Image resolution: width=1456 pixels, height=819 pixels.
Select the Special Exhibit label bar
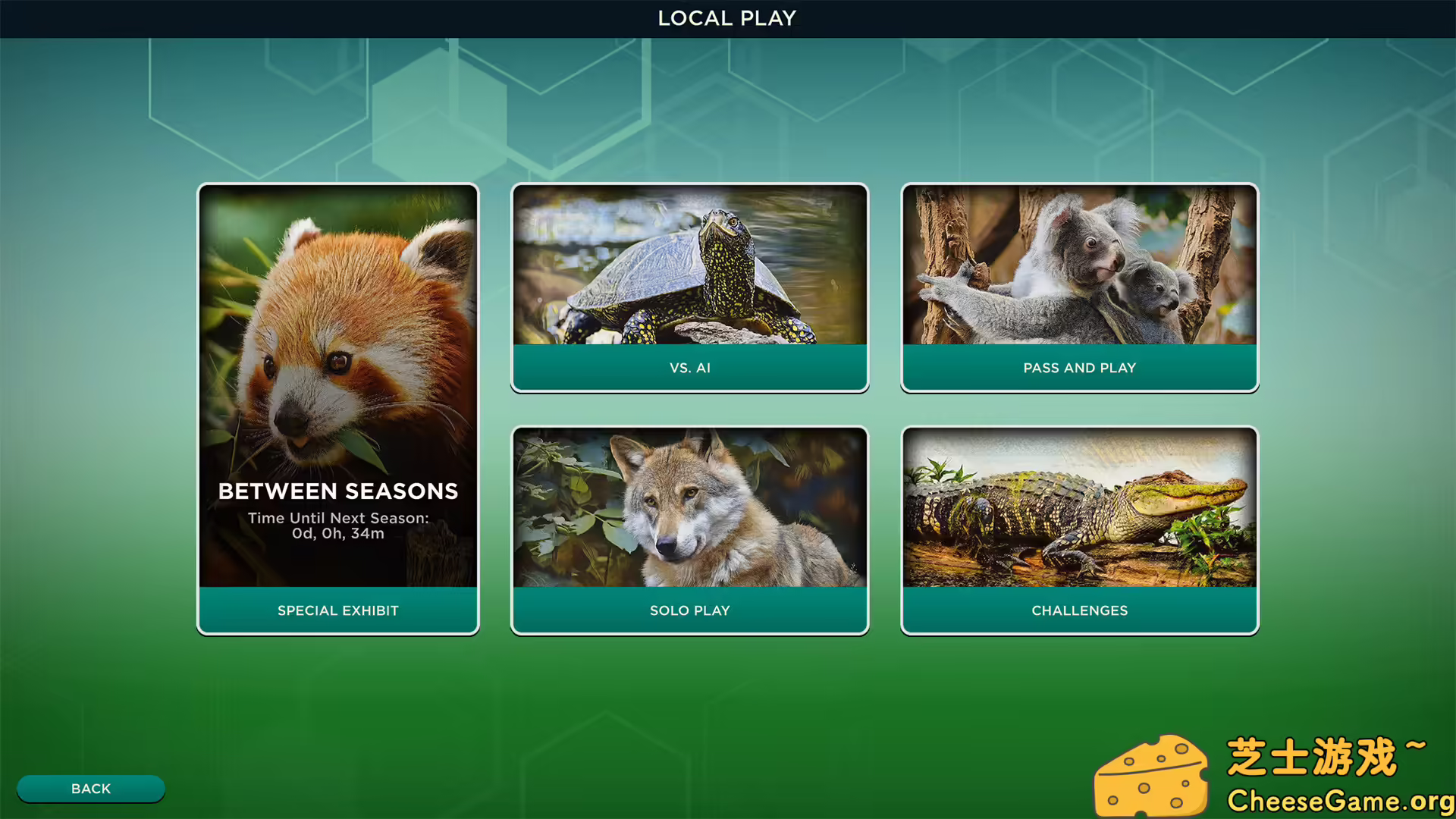point(337,610)
